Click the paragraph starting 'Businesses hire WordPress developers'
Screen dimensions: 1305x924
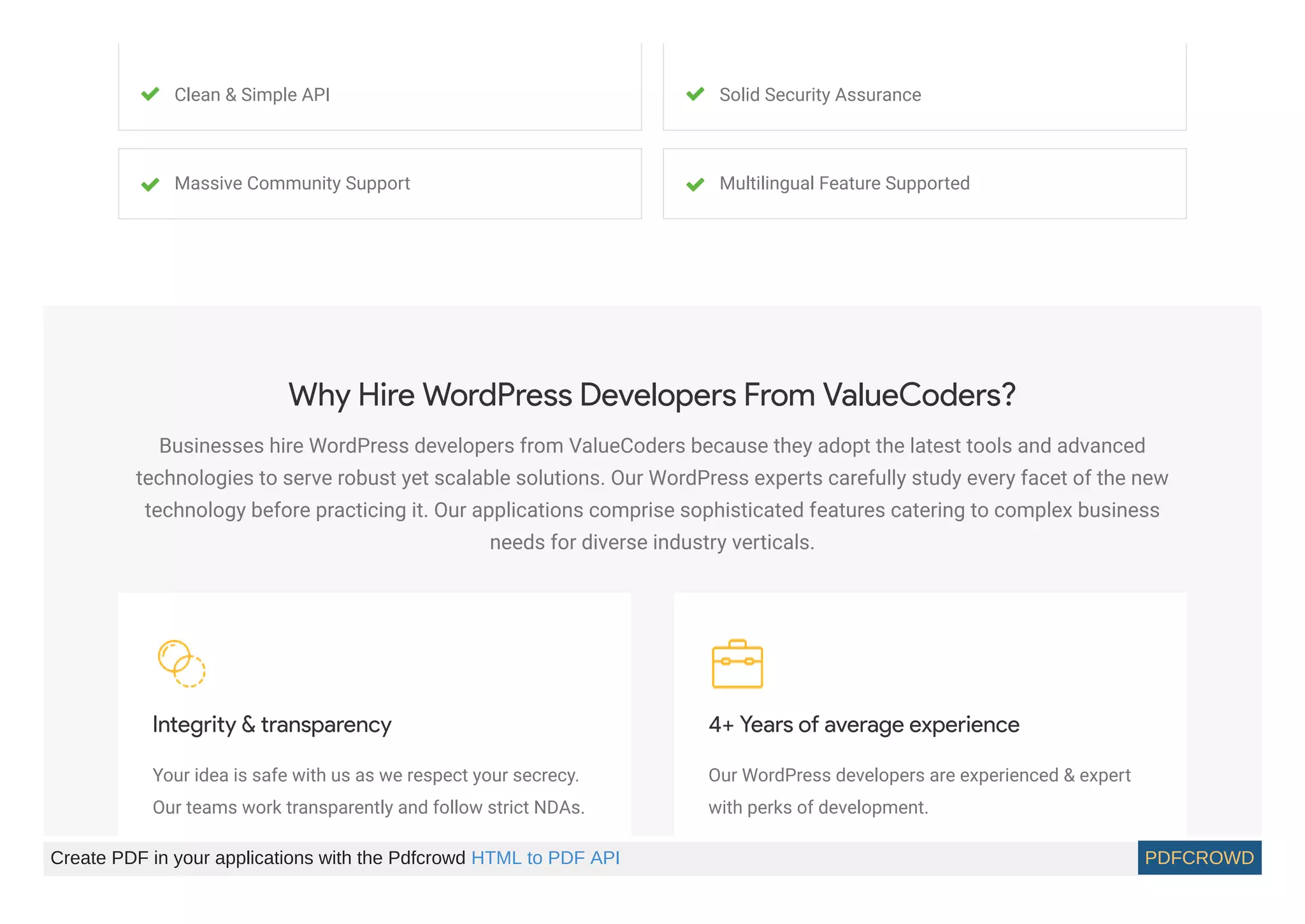[652, 494]
